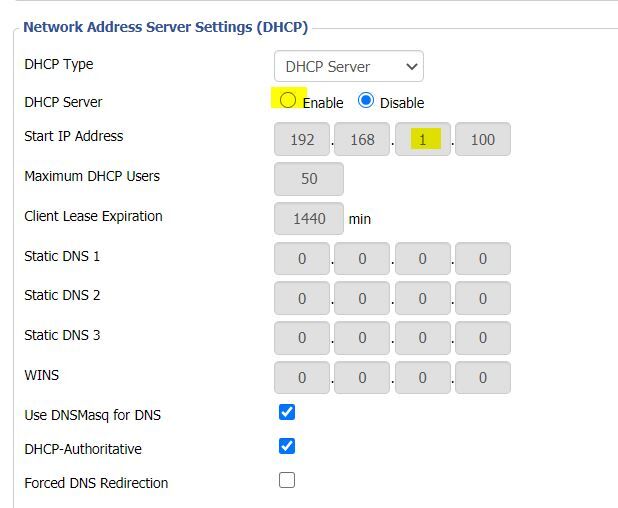Click the Start IP second octet field 168
This screenshot has width=618, height=508.
click(362, 139)
